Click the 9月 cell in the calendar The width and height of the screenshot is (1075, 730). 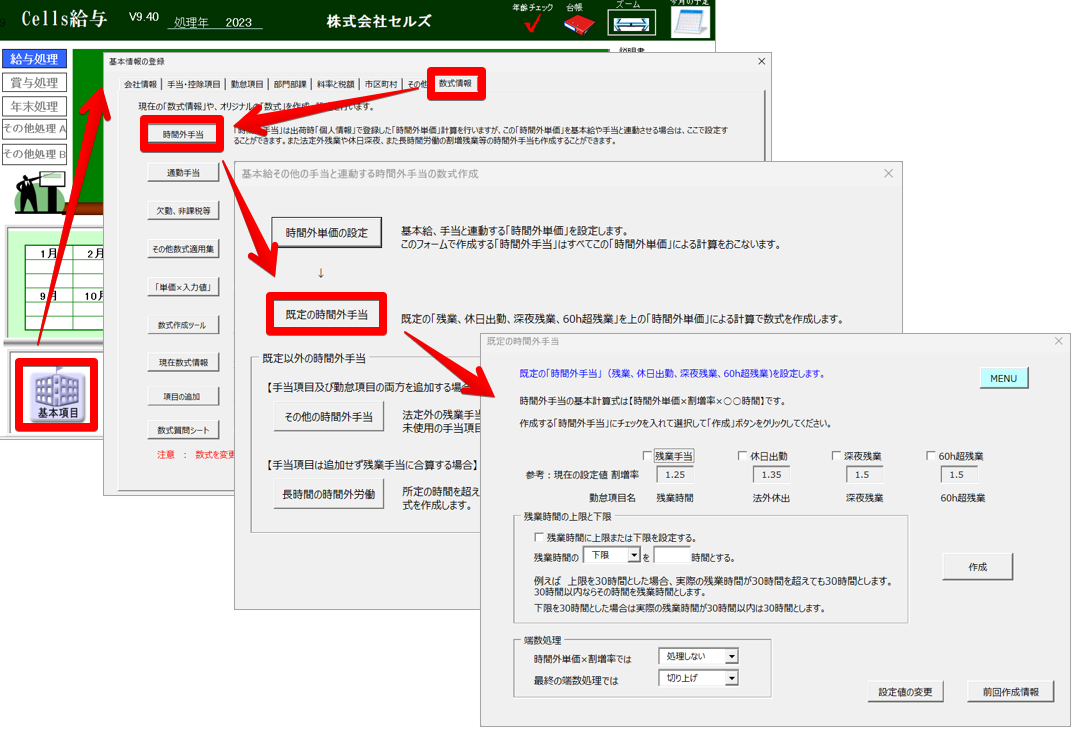pyautogui.click(x=48, y=295)
